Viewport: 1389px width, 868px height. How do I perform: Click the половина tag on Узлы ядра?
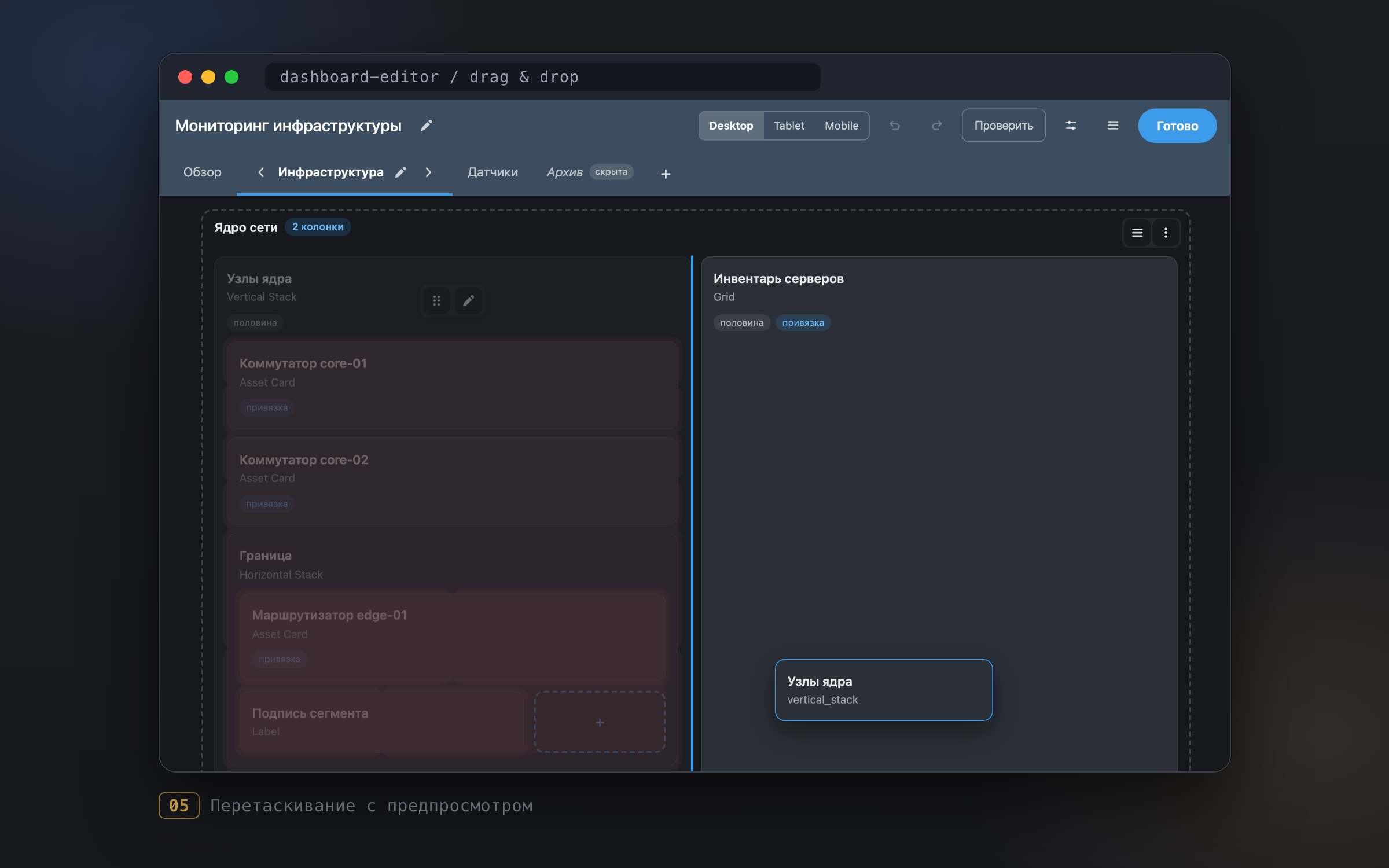tap(255, 322)
